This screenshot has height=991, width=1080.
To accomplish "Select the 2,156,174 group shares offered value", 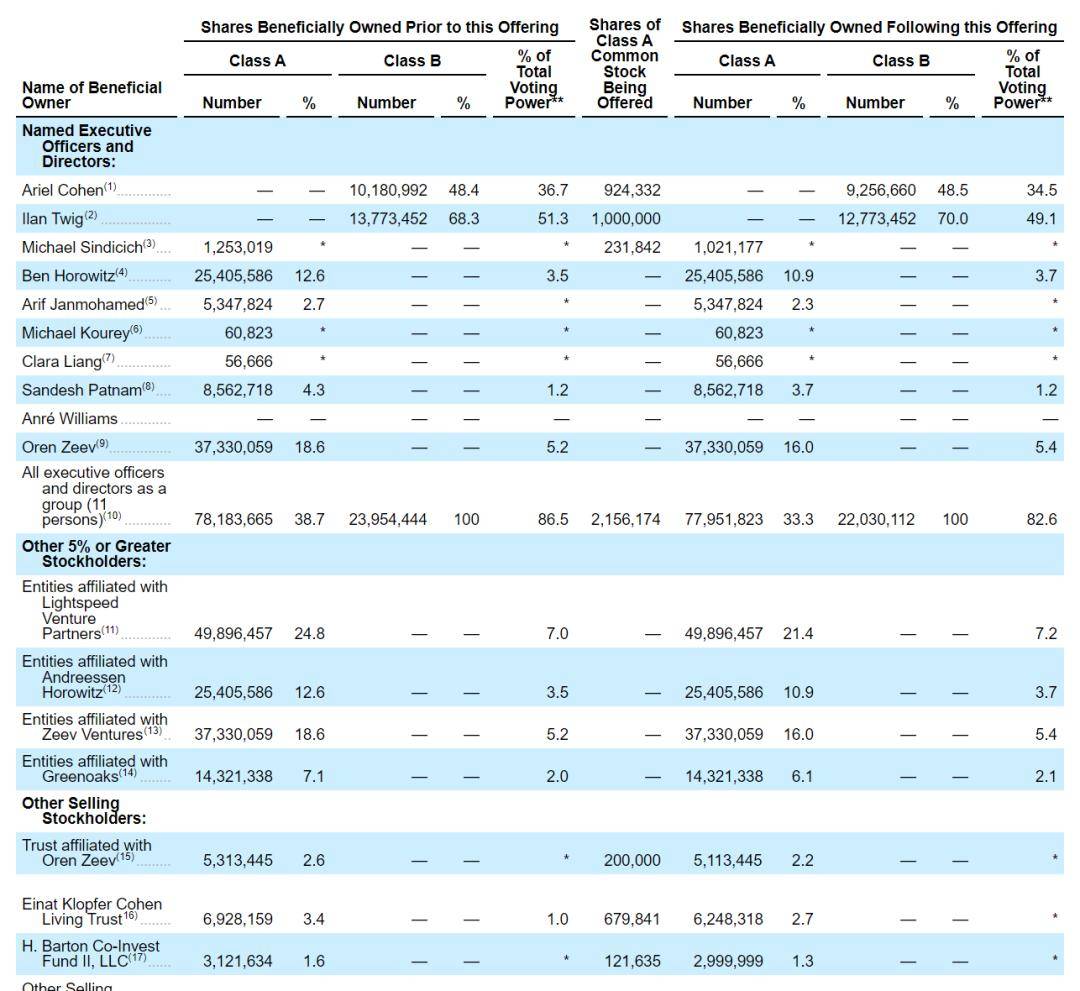I will tap(625, 520).
